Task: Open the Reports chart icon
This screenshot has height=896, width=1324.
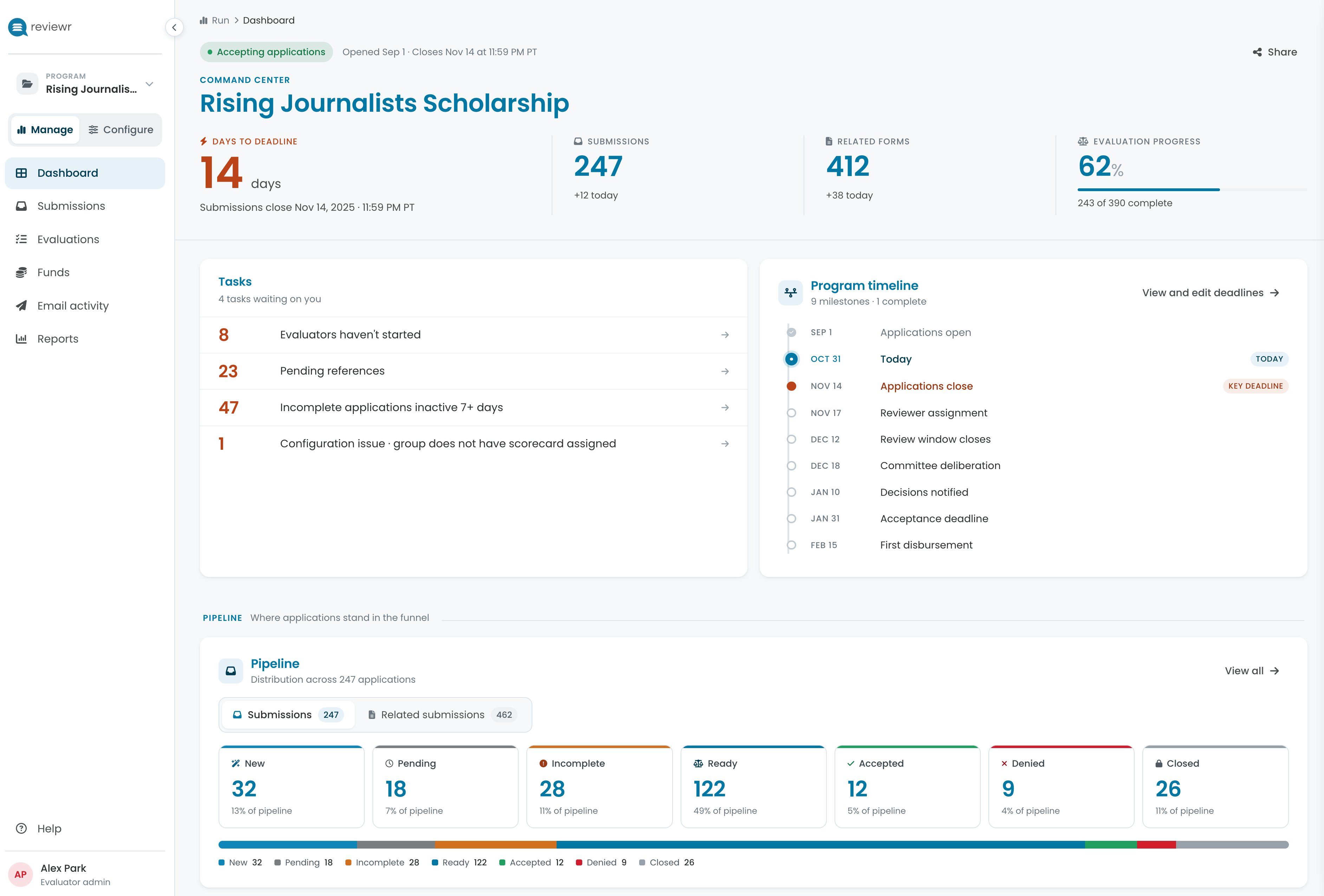Action: [x=21, y=339]
